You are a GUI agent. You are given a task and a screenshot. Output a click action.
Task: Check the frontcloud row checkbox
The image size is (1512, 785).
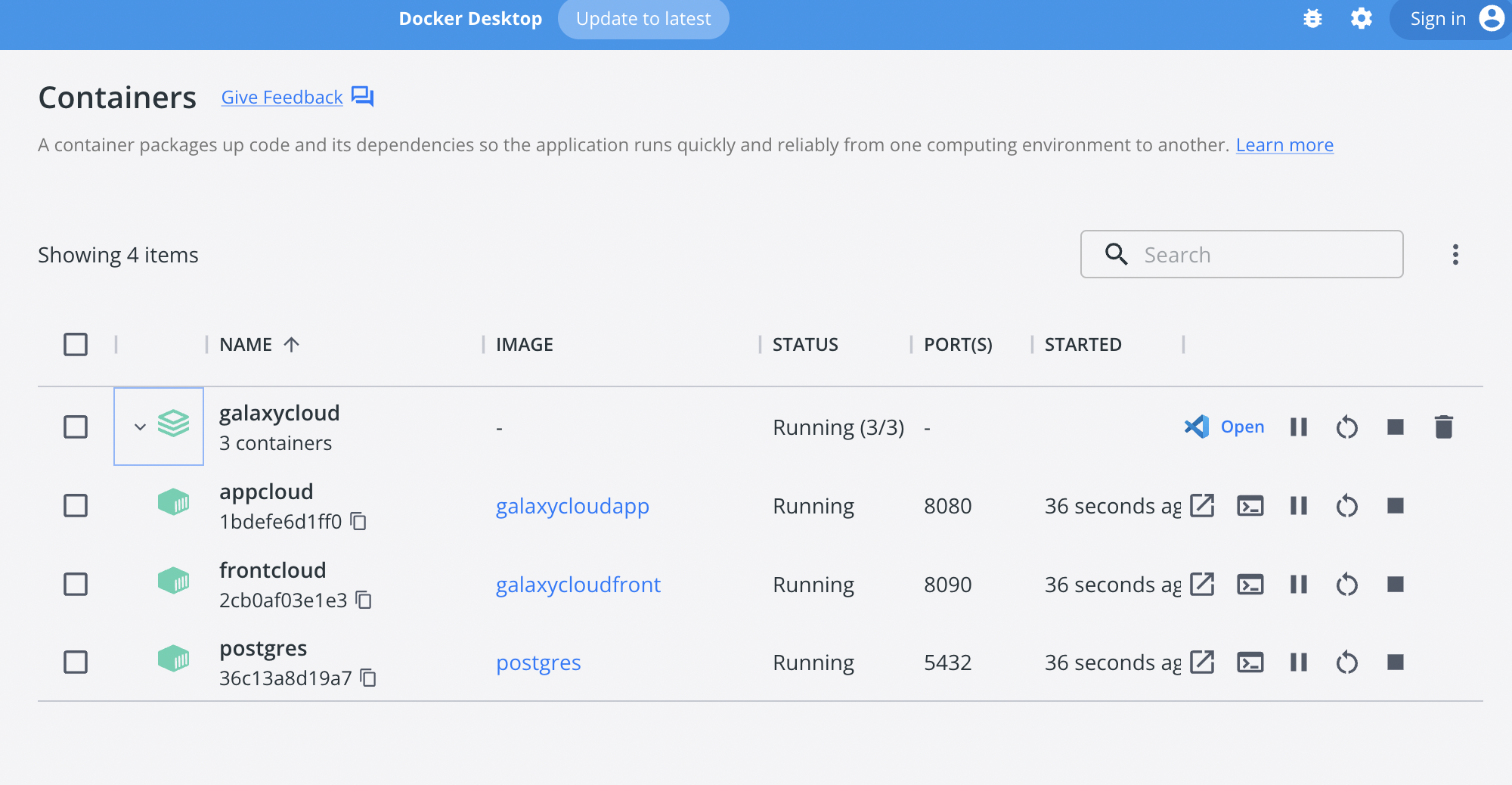[x=76, y=584]
